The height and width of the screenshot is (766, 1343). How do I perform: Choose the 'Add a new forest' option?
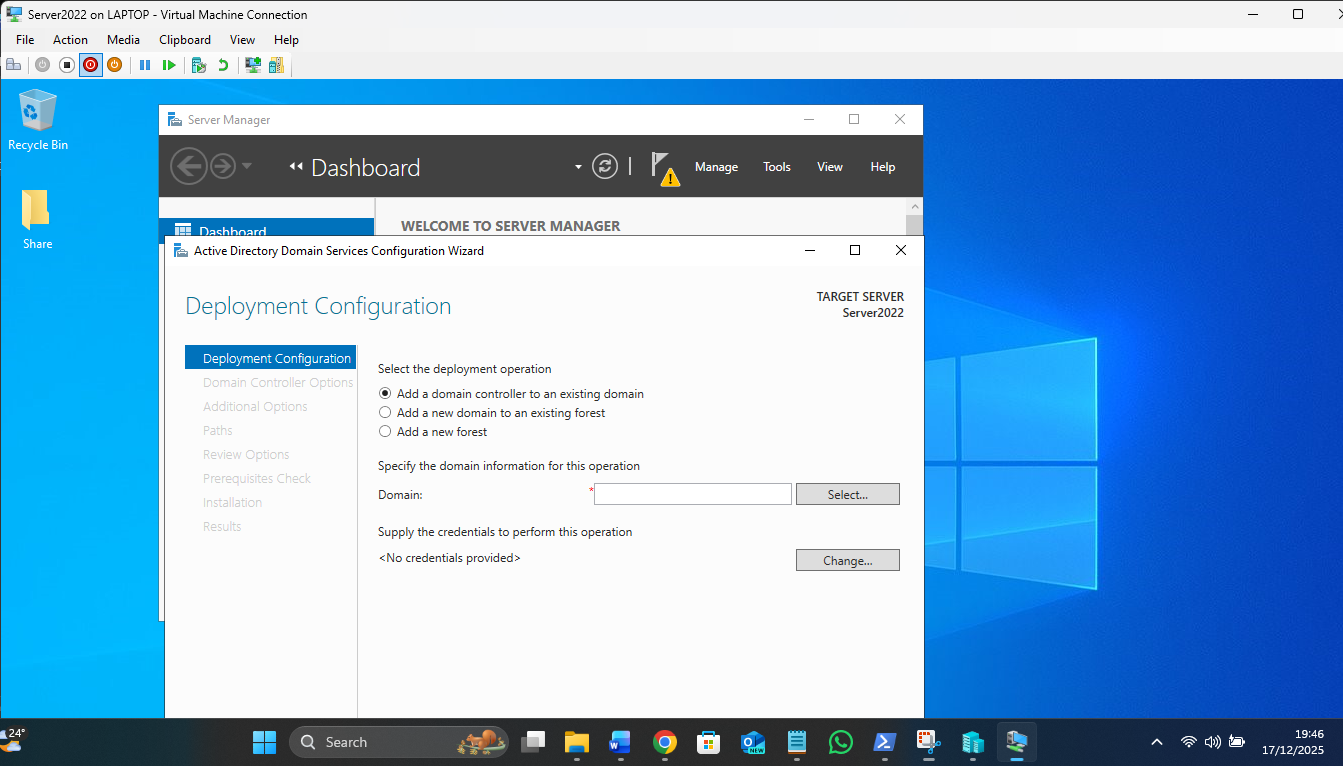pos(385,432)
